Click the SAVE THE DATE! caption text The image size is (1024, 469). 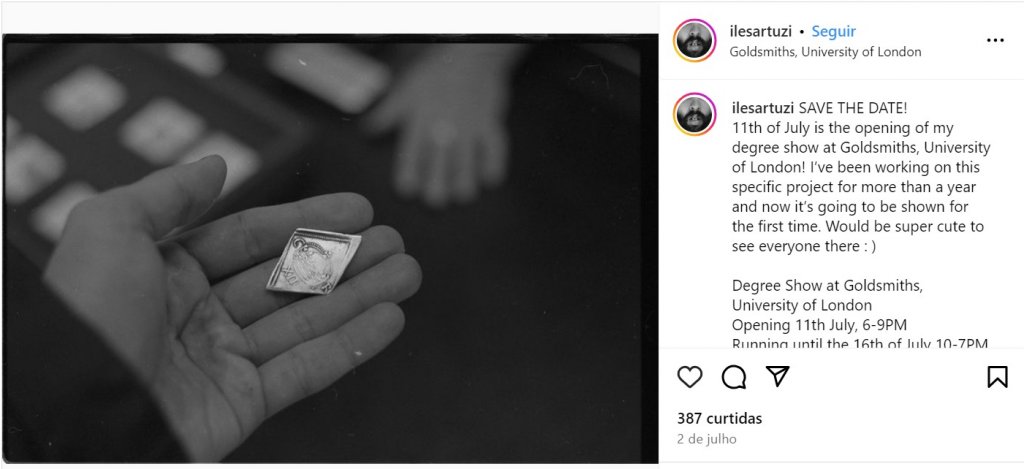(x=853, y=108)
